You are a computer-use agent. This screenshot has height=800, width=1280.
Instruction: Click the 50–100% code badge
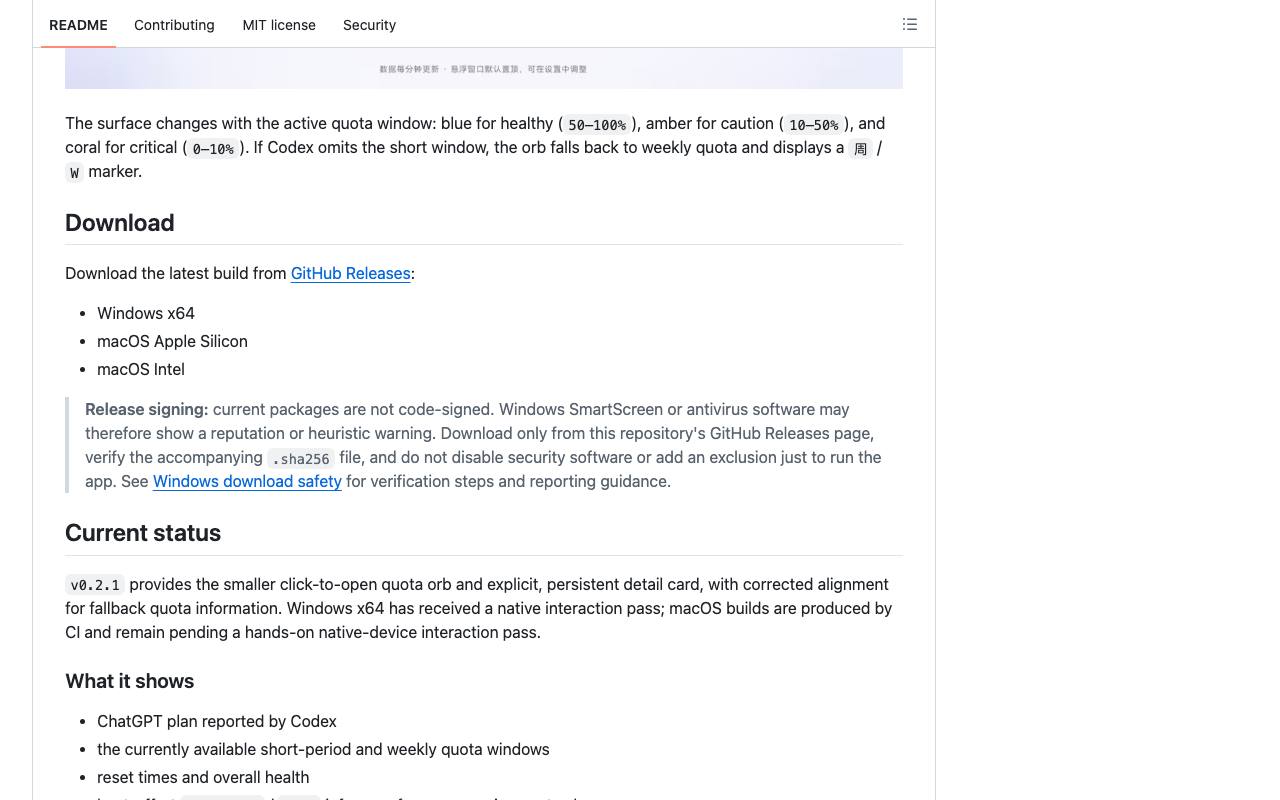[597, 124]
